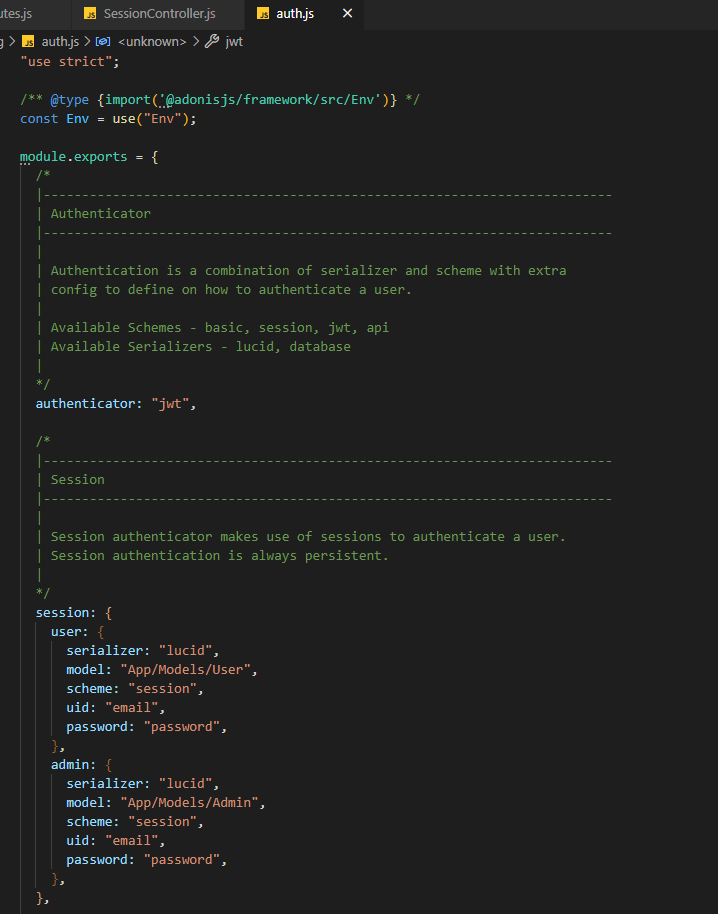
Task: Click the wrench icon beside jwt breadcrumb
Action: [x=212, y=41]
